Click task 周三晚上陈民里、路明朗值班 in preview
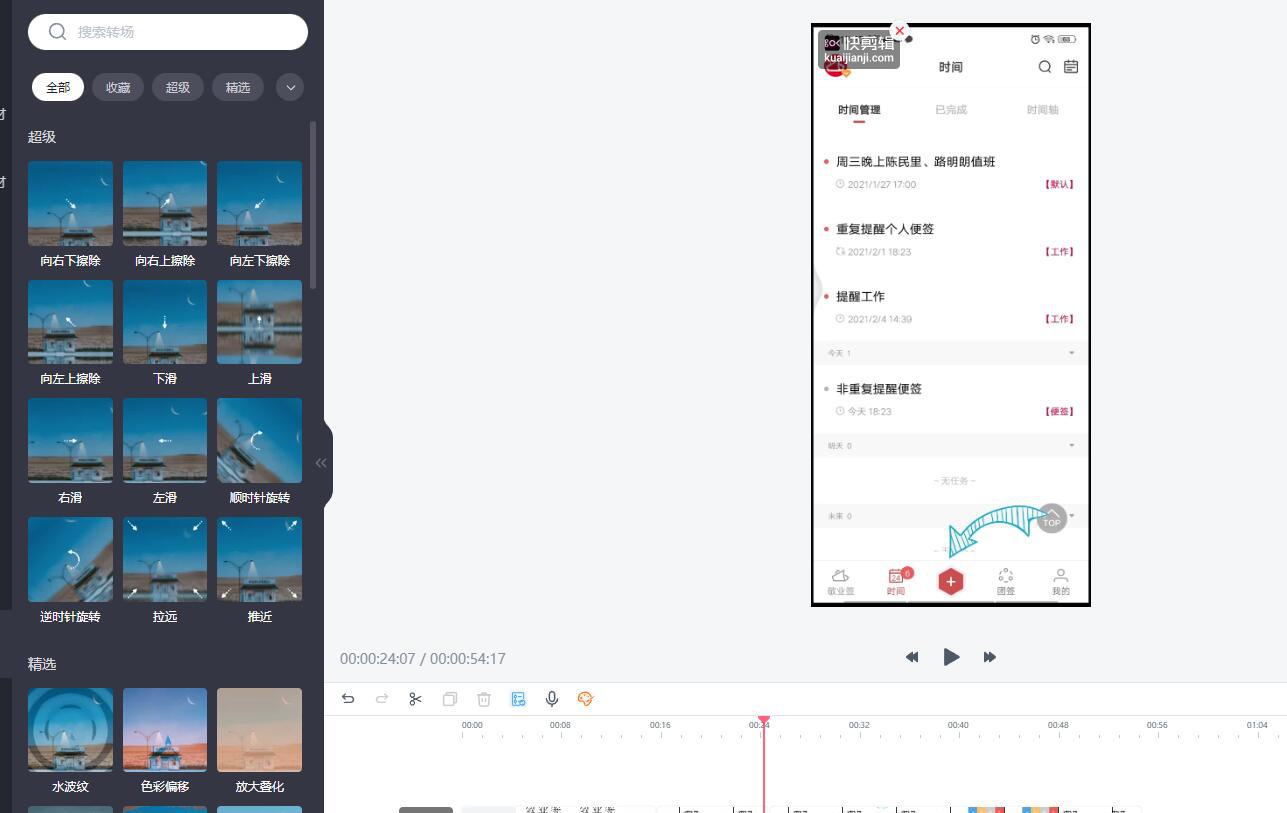 point(916,162)
